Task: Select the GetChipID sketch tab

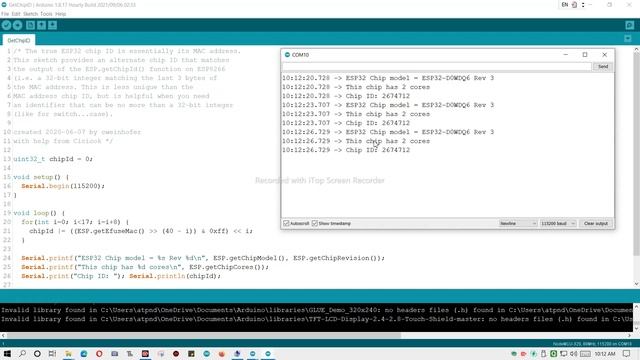Action: click(x=19, y=40)
